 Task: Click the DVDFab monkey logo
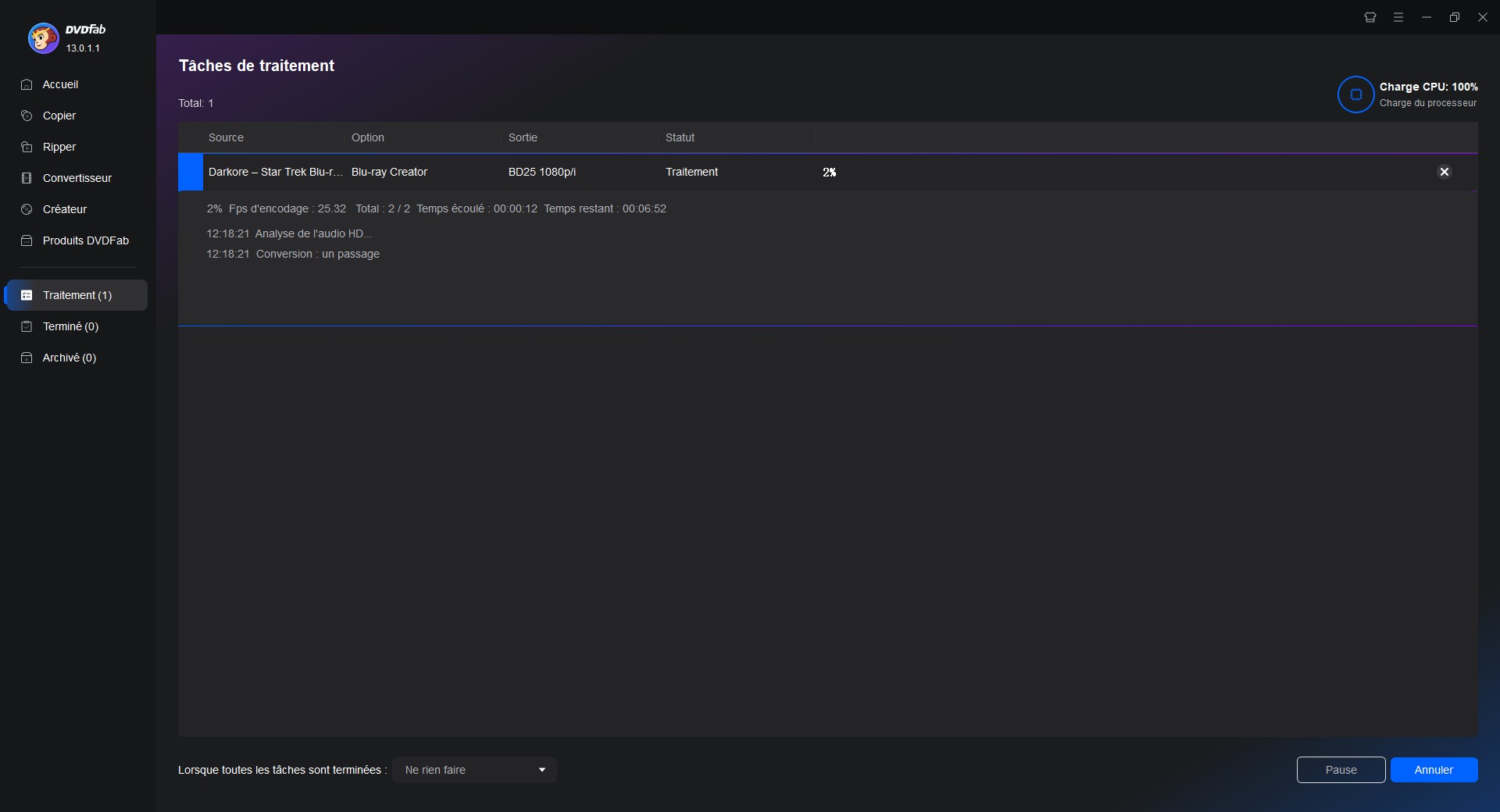point(43,37)
